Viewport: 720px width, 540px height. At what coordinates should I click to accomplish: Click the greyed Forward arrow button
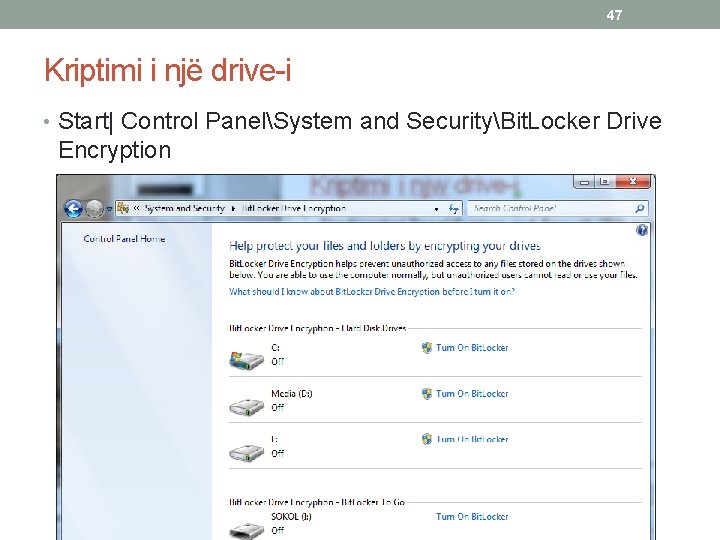[95, 209]
